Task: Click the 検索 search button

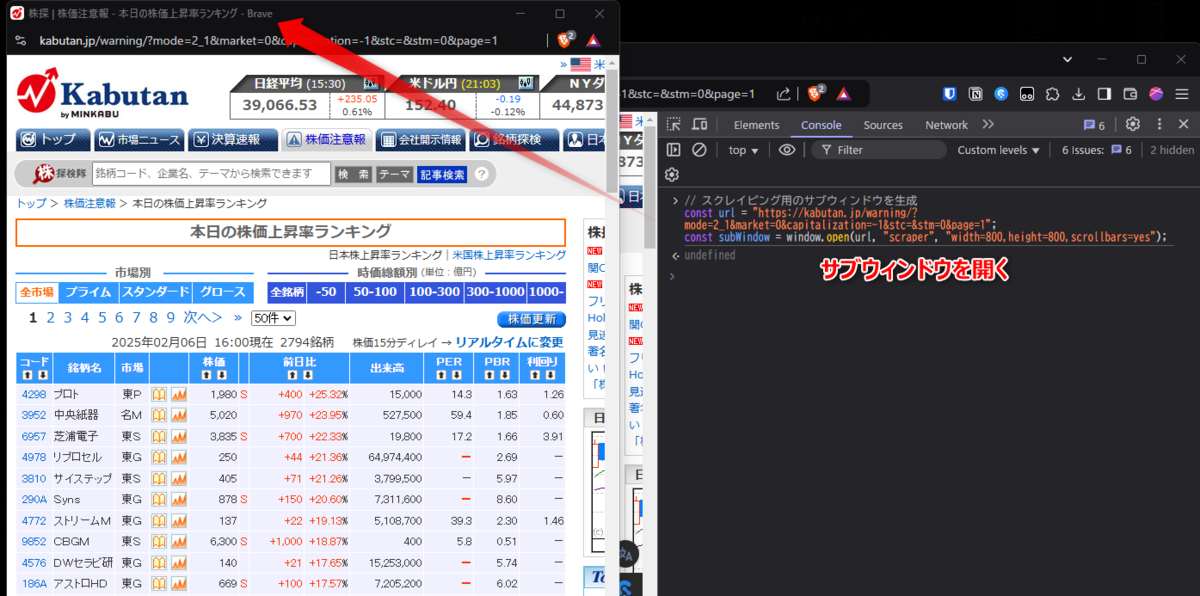Action: [353, 174]
